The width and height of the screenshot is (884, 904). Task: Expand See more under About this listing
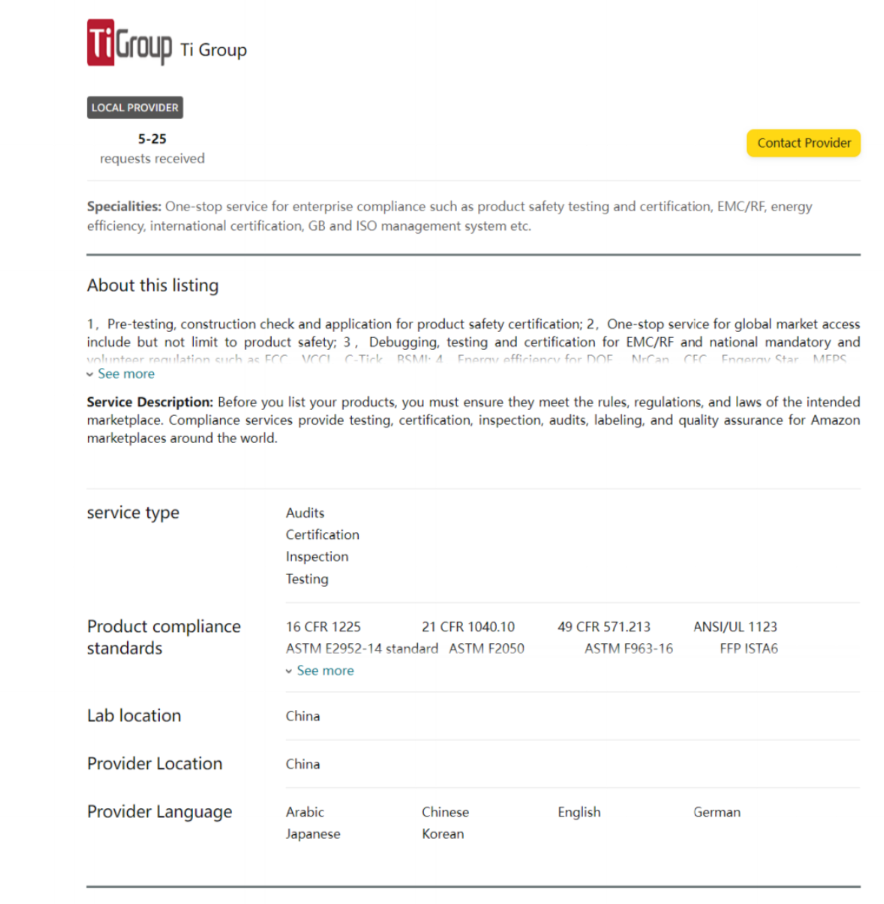click(125, 374)
